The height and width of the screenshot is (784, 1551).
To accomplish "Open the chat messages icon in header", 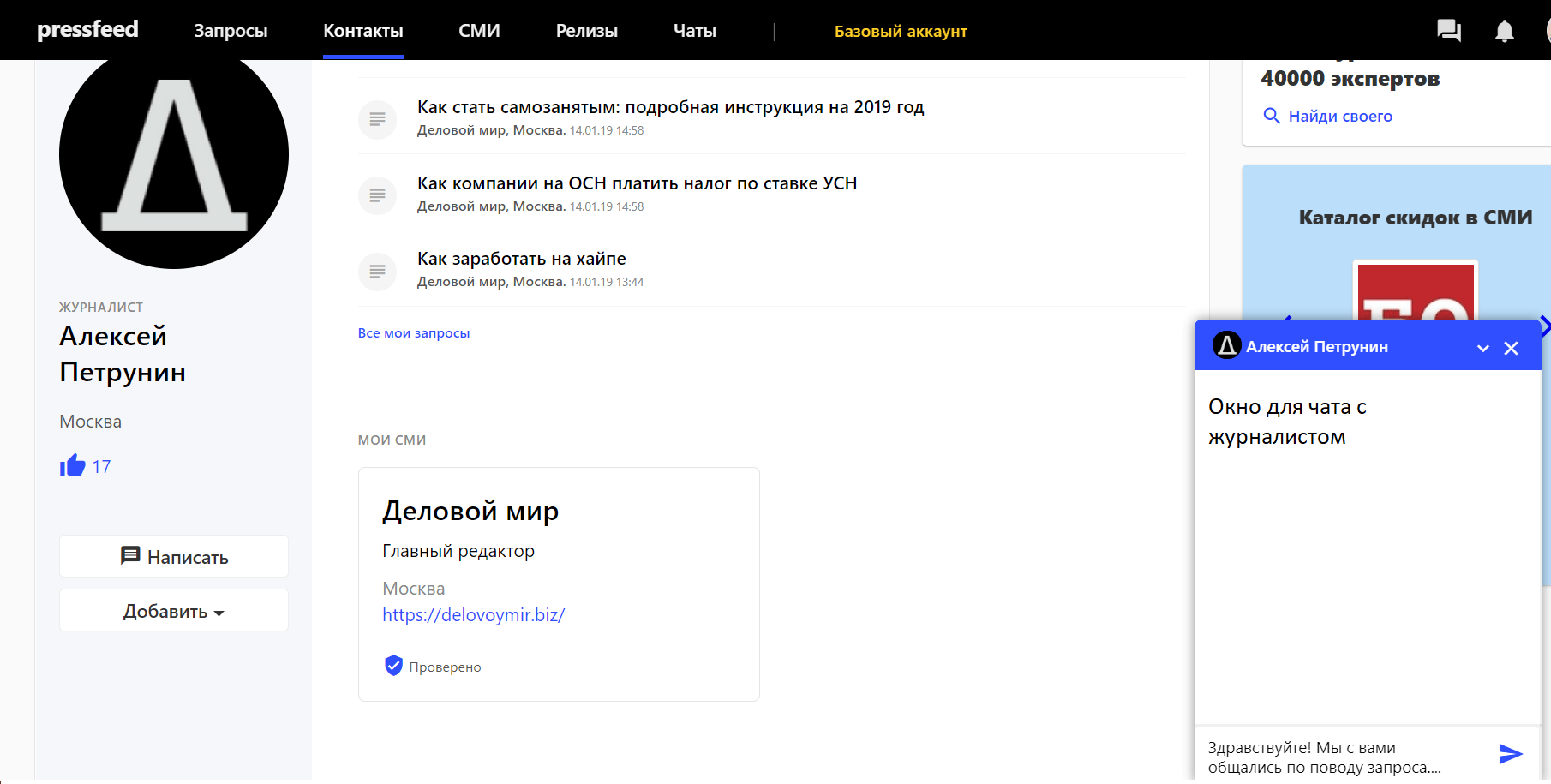I will 1448,31.
